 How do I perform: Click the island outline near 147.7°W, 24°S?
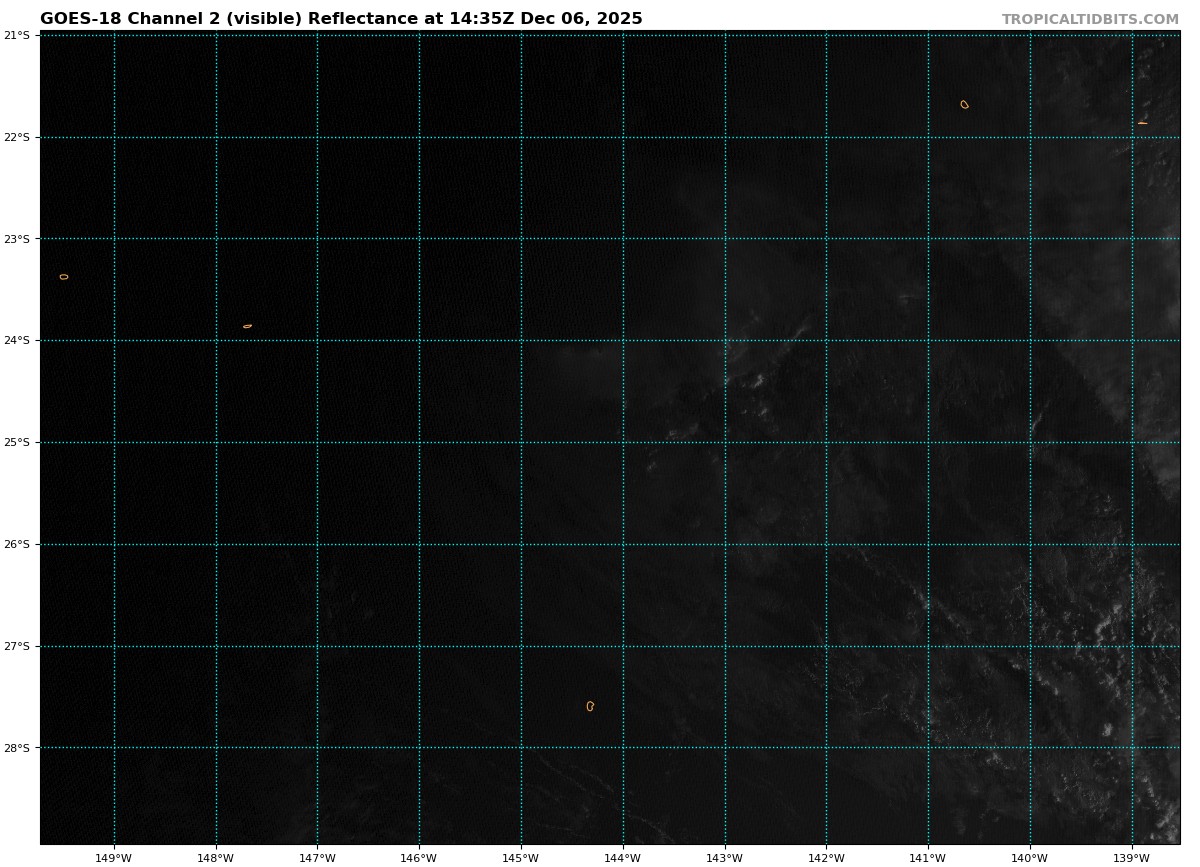tap(247, 326)
